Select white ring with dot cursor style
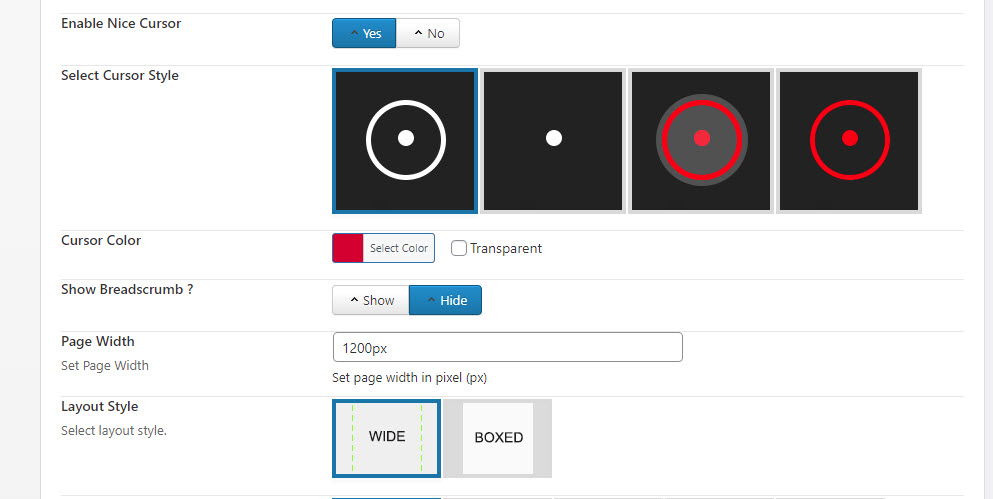This screenshot has width=993, height=499. pyautogui.click(x=405, y=141)
